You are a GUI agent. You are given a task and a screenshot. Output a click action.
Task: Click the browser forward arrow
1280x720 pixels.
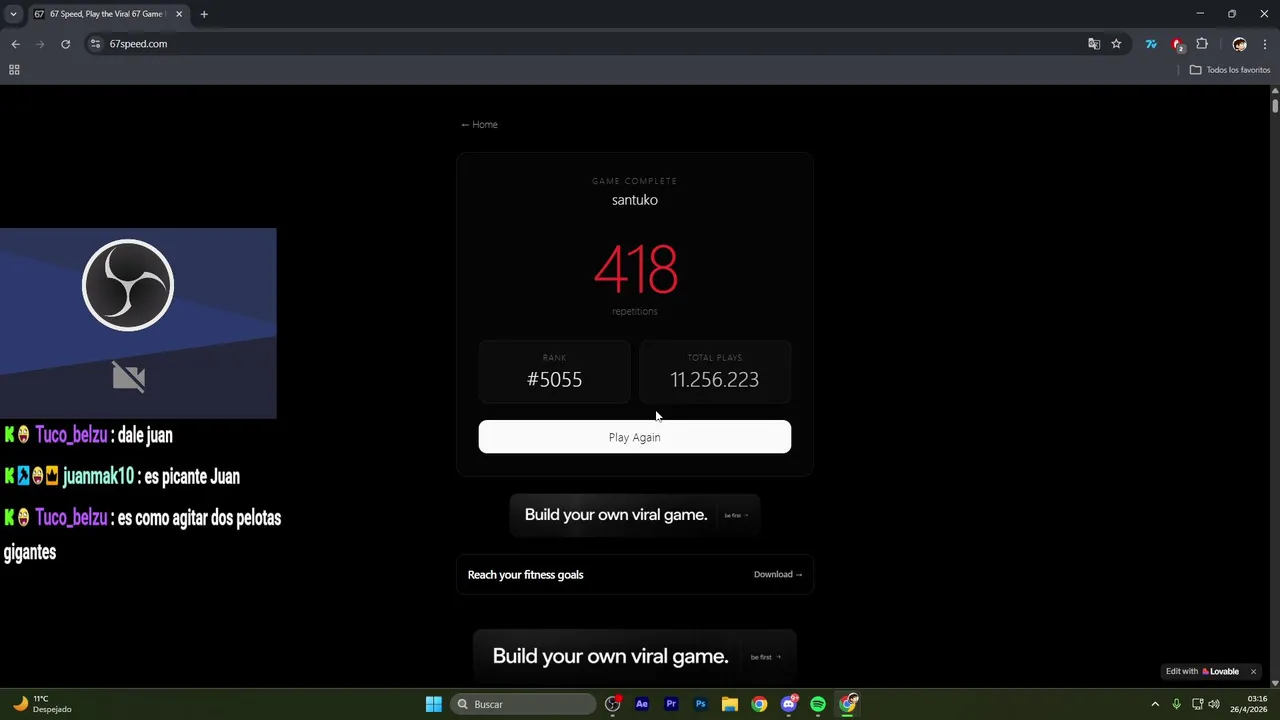click(40, 44)
